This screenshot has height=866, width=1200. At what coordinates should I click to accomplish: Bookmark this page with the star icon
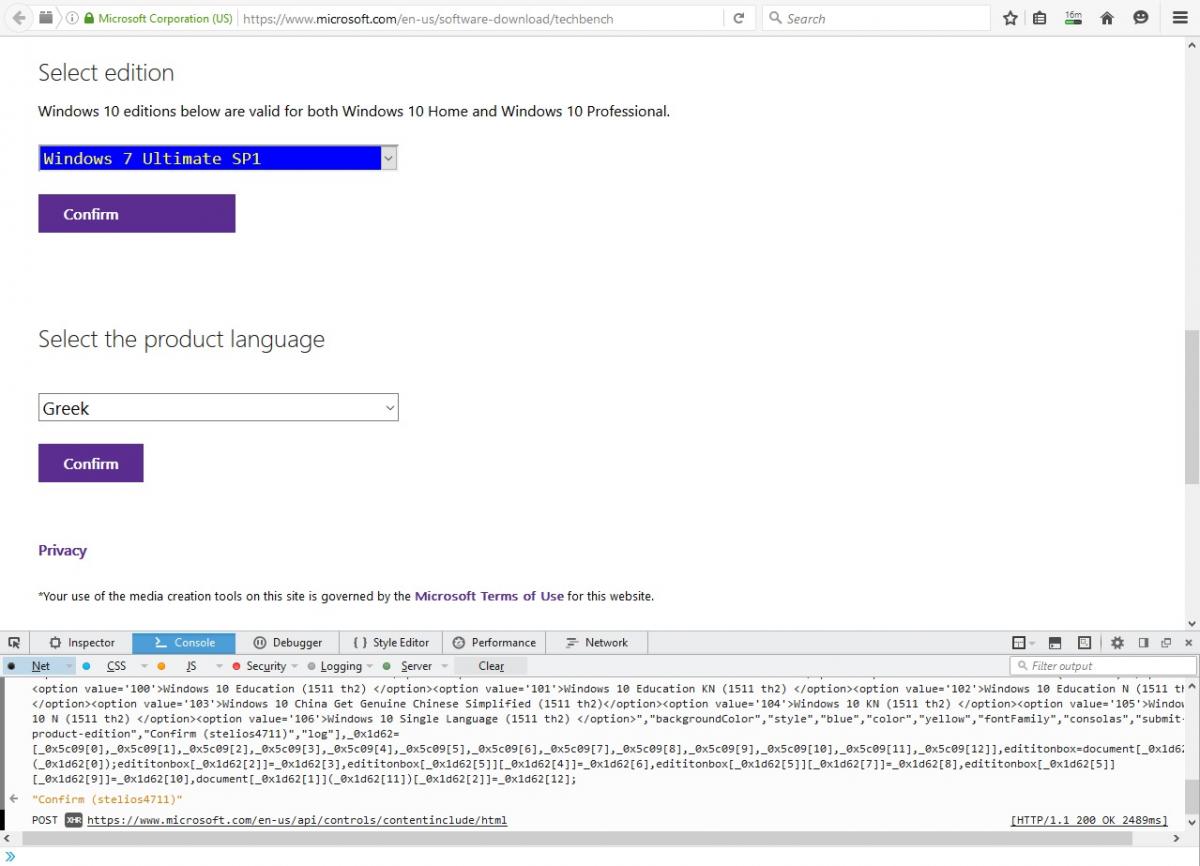pyautogui.click(x=1010, y=18)
